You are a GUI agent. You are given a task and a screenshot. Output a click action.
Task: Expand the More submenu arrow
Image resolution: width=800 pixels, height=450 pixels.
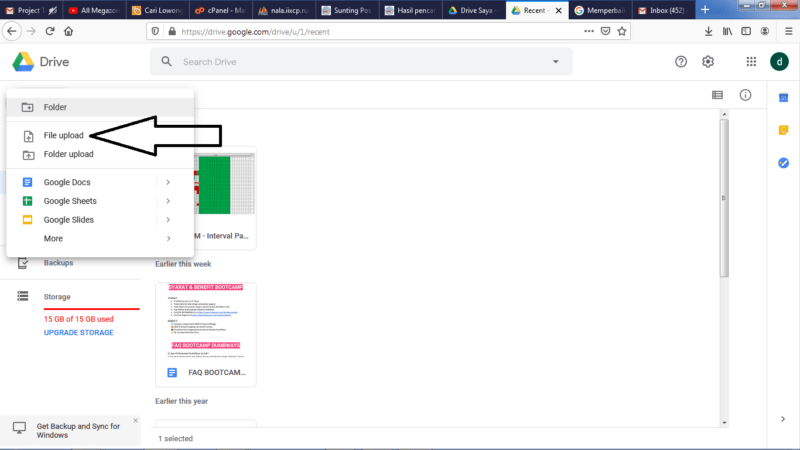pos(168,239)
